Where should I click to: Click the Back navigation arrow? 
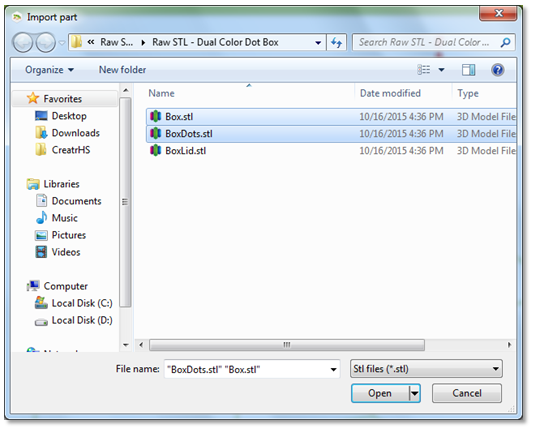(23, 43)
